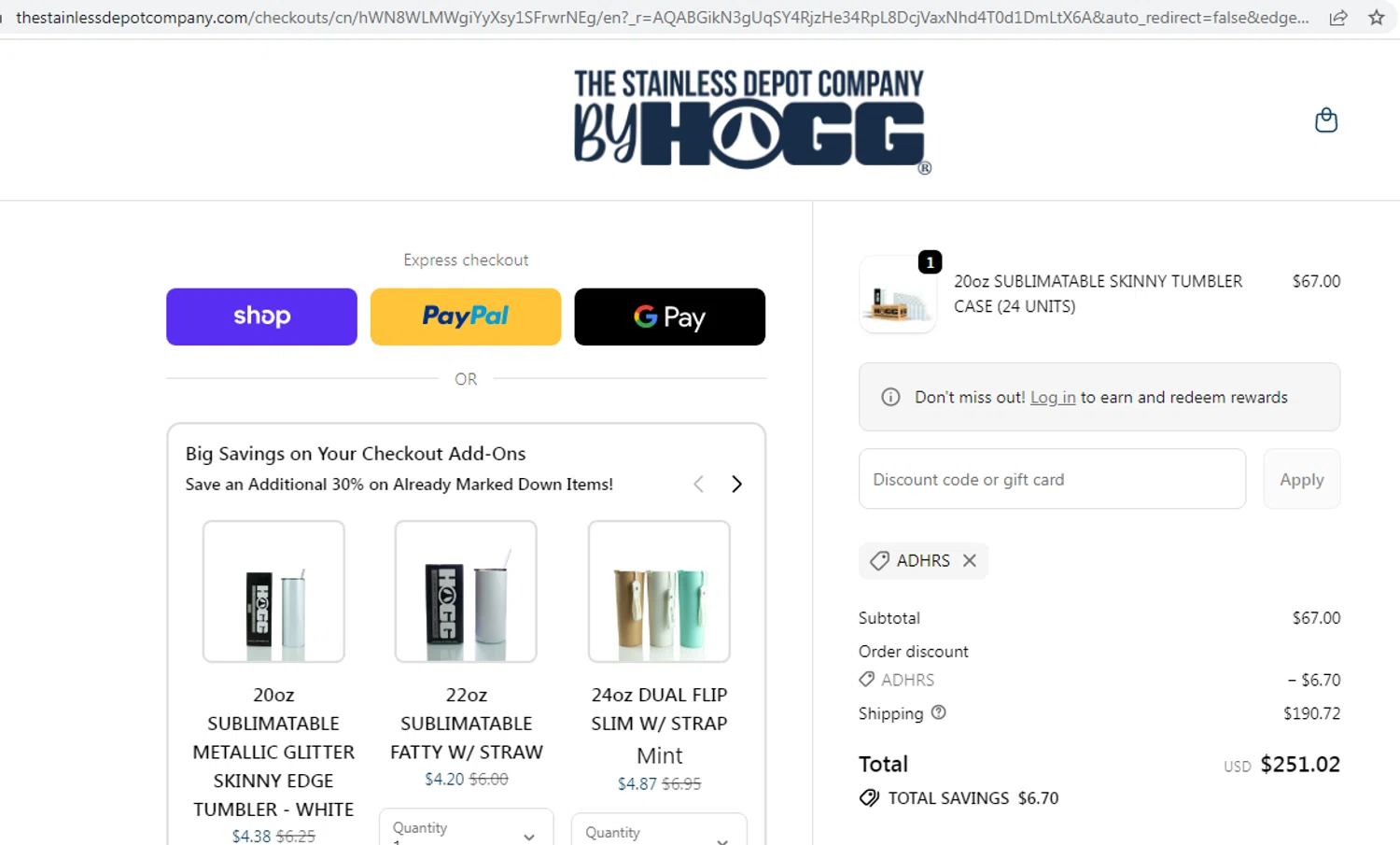Follow the Log in rewards link
Image resolution: width=1400 pixels, height=845 pixels.
(1053, 397)
